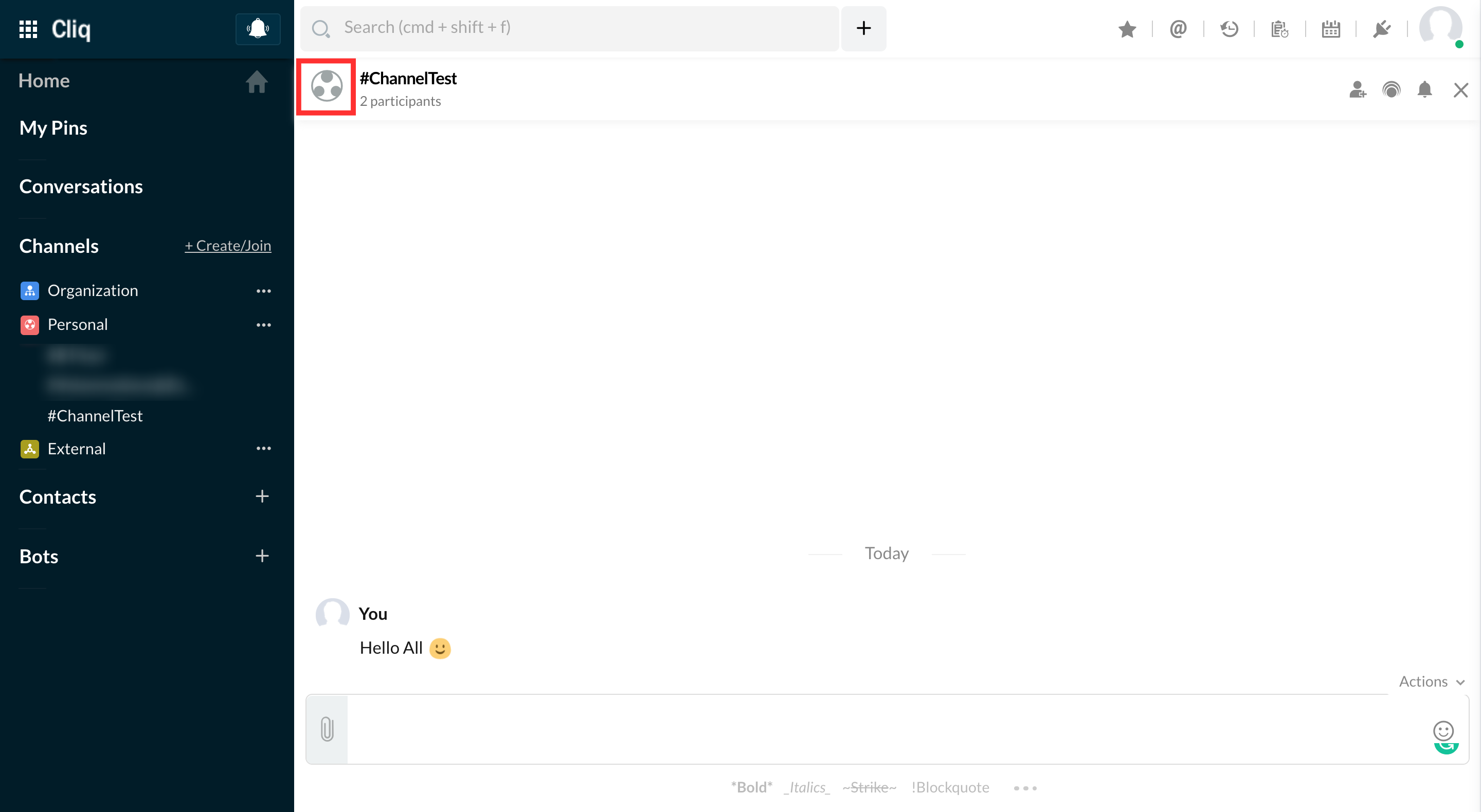Image resolution: width=1481 pixels, height=812 pixels.
Task: Open the emoji smiley picker
Action: (1443, 731)
